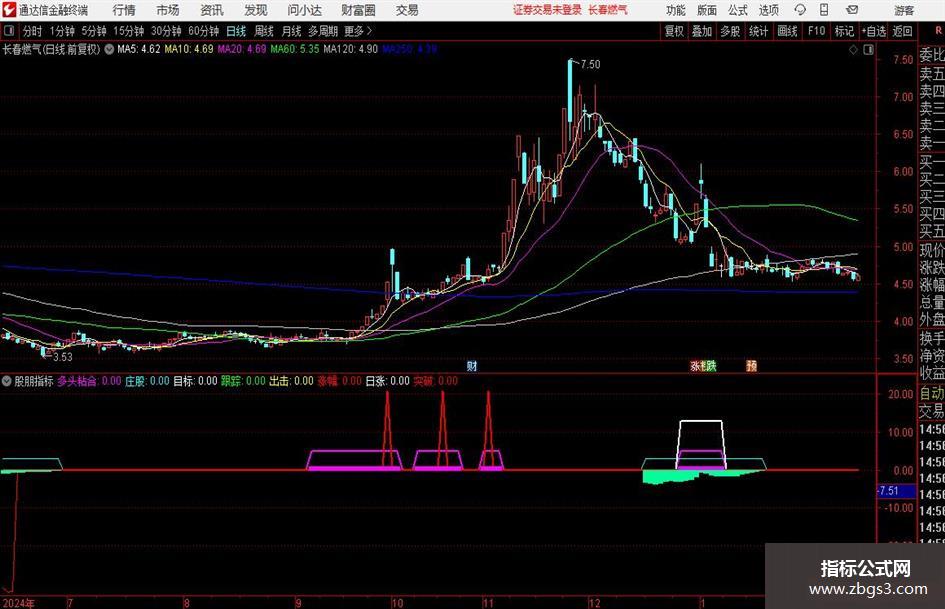Click the MA10: 4.69 value

pyautogui.click(x=189, y=49)
